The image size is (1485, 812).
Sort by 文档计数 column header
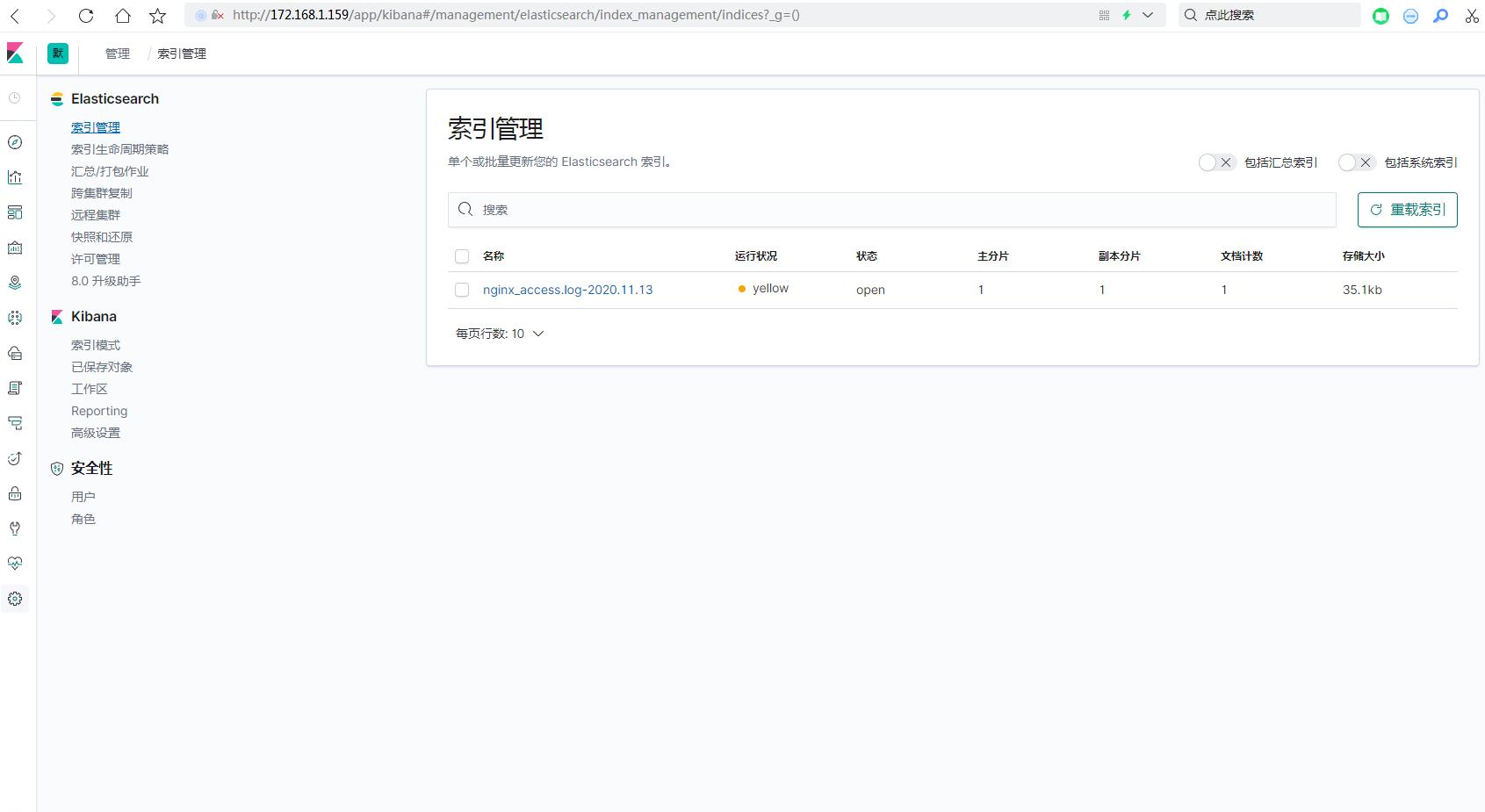[1242, 256]
